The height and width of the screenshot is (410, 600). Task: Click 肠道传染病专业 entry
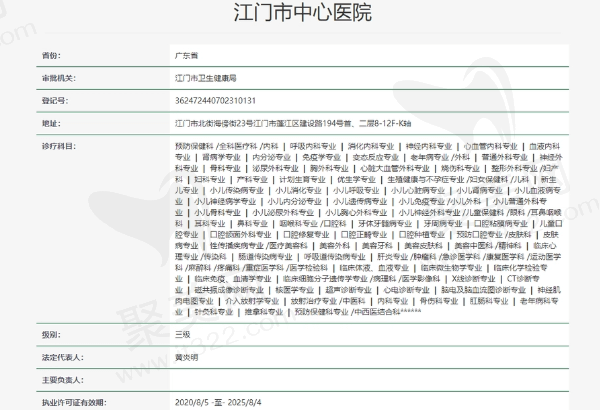point(265,256)
